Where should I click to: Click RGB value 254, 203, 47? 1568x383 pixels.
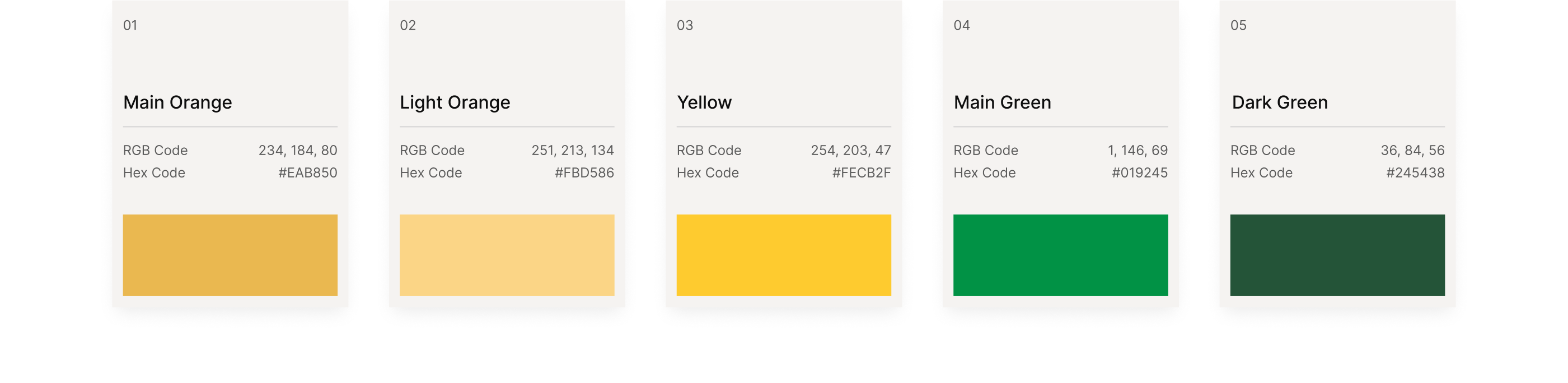click(850, 151)
